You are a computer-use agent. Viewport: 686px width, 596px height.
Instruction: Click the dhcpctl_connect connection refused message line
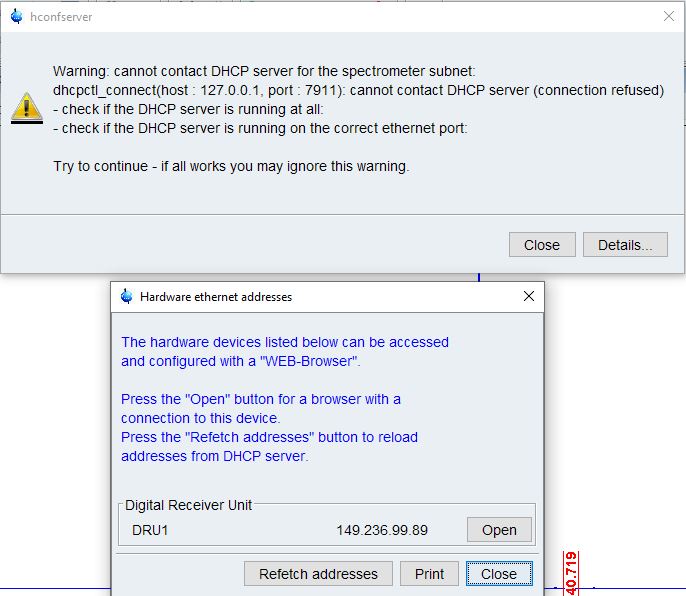358,90
